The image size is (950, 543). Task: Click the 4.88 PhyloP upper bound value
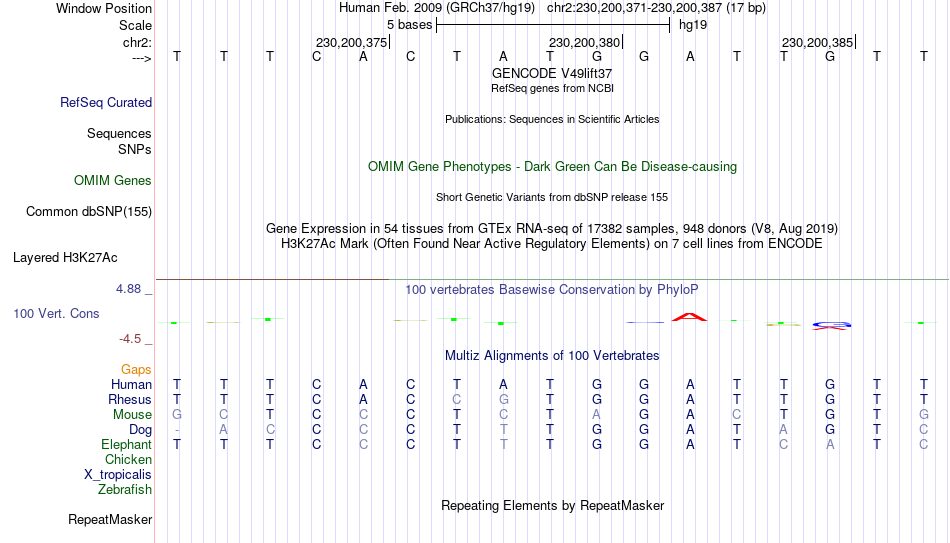coord(128,289)
